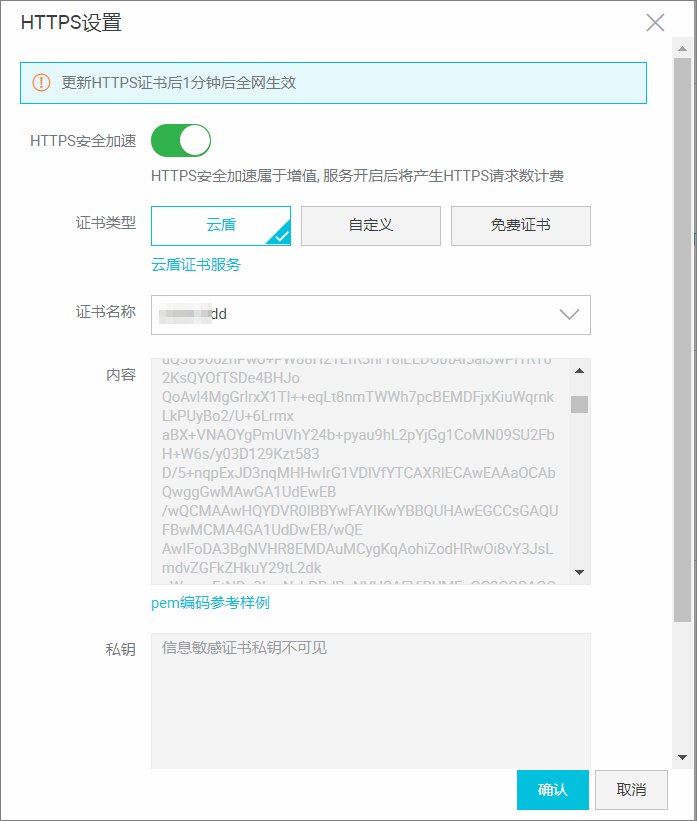Confirm settings with the 确认 button

[552, 789]
